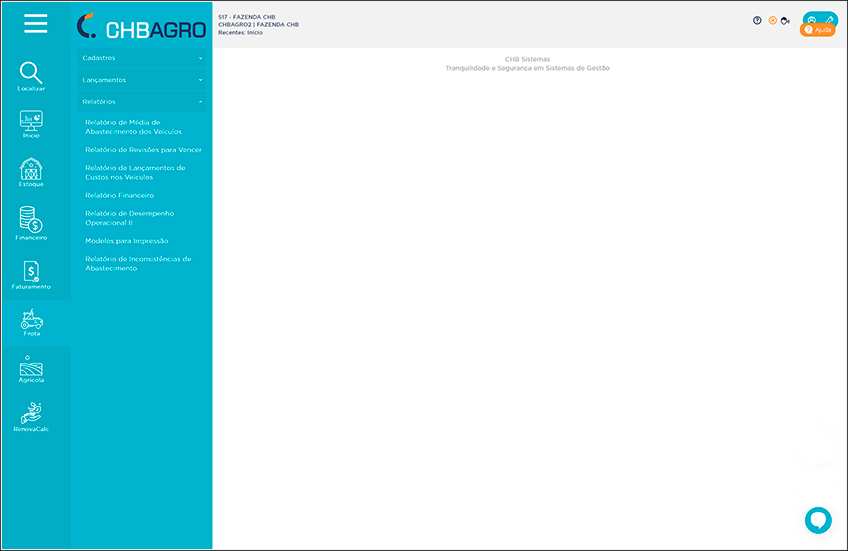Open the chat bubble widget
The width and height of the screenshot is (848, 551).
click(x=818, y=520)
